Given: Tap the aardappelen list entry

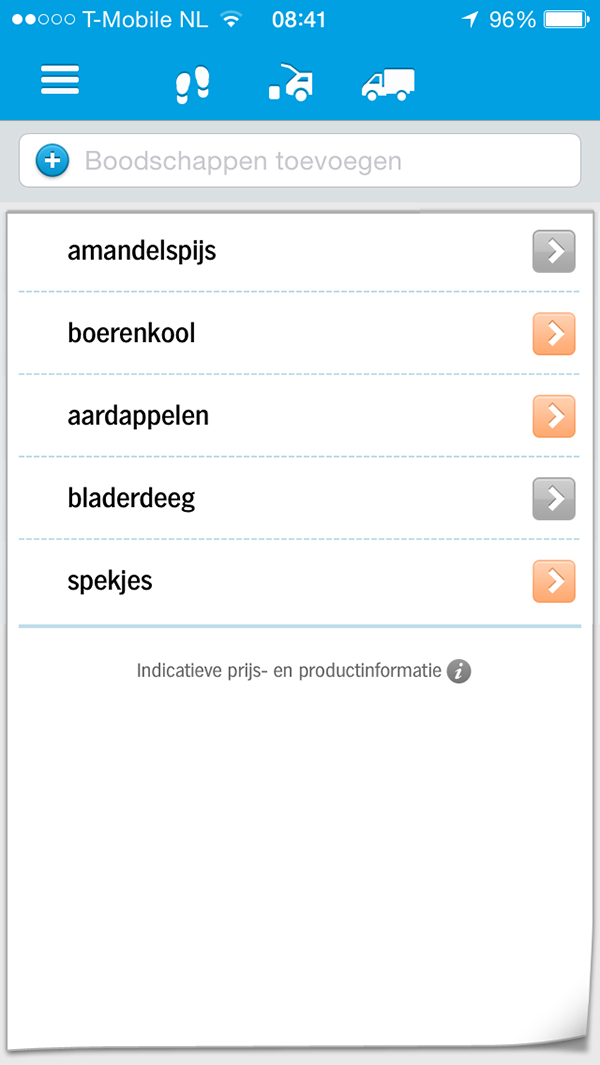Looking at the screenshot, I should tap(299, 416).
